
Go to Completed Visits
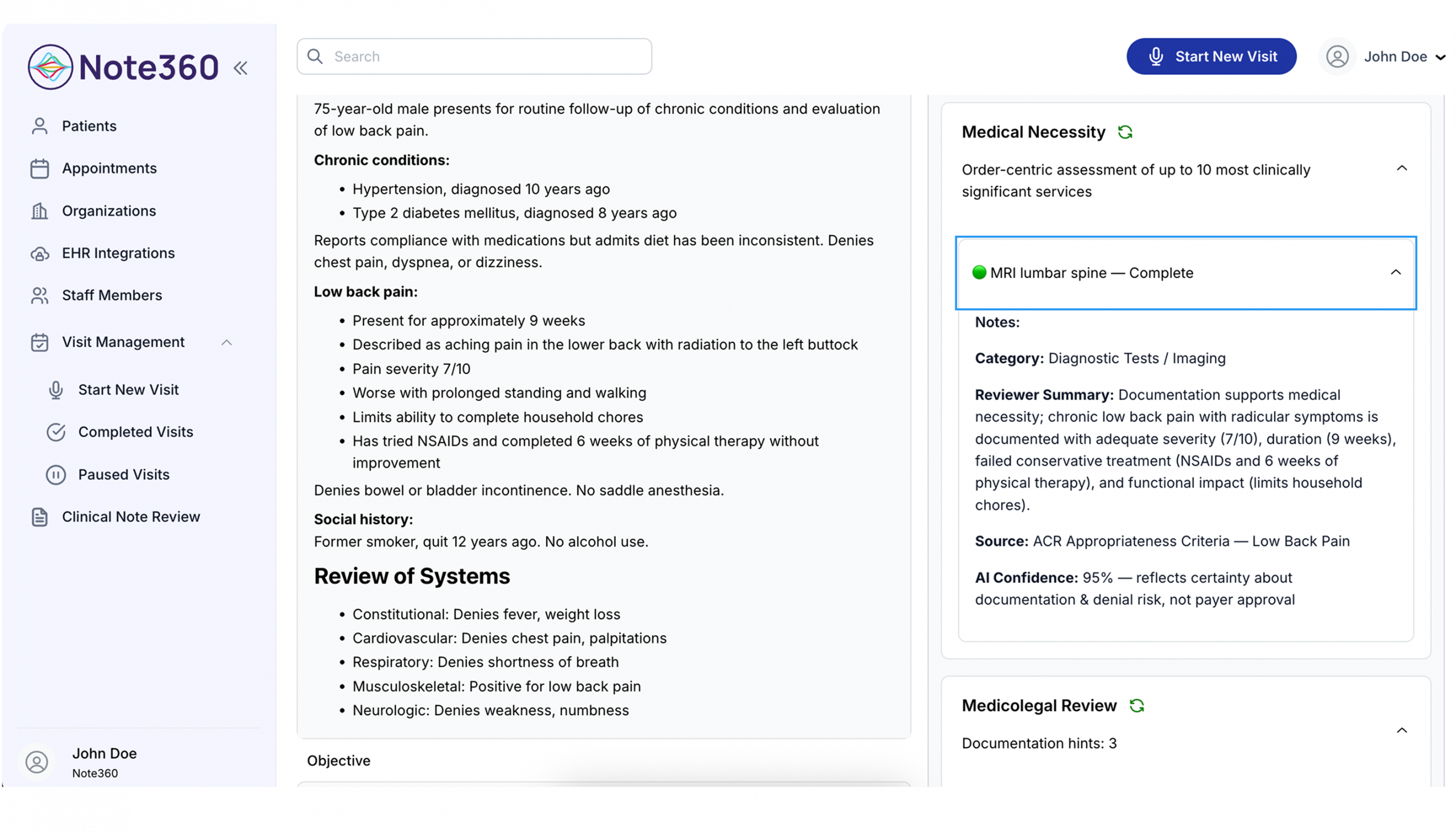click(135, 432)
